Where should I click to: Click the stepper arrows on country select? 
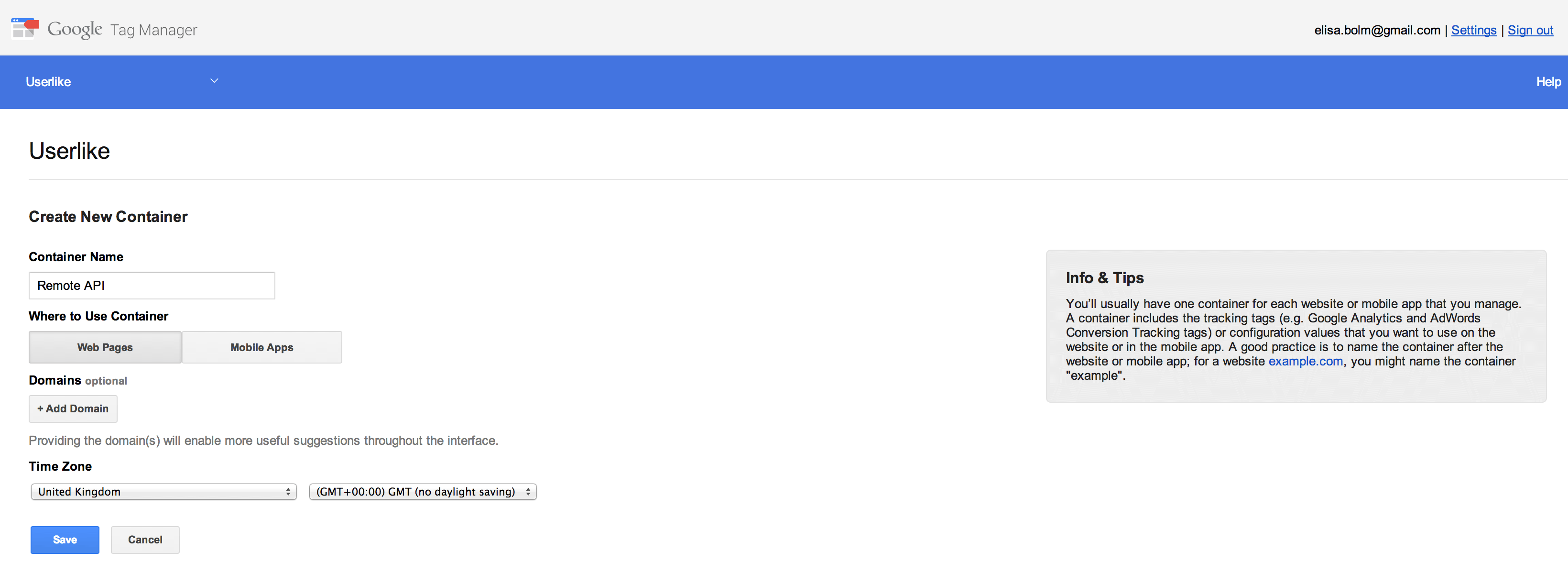tap(288, 492)
